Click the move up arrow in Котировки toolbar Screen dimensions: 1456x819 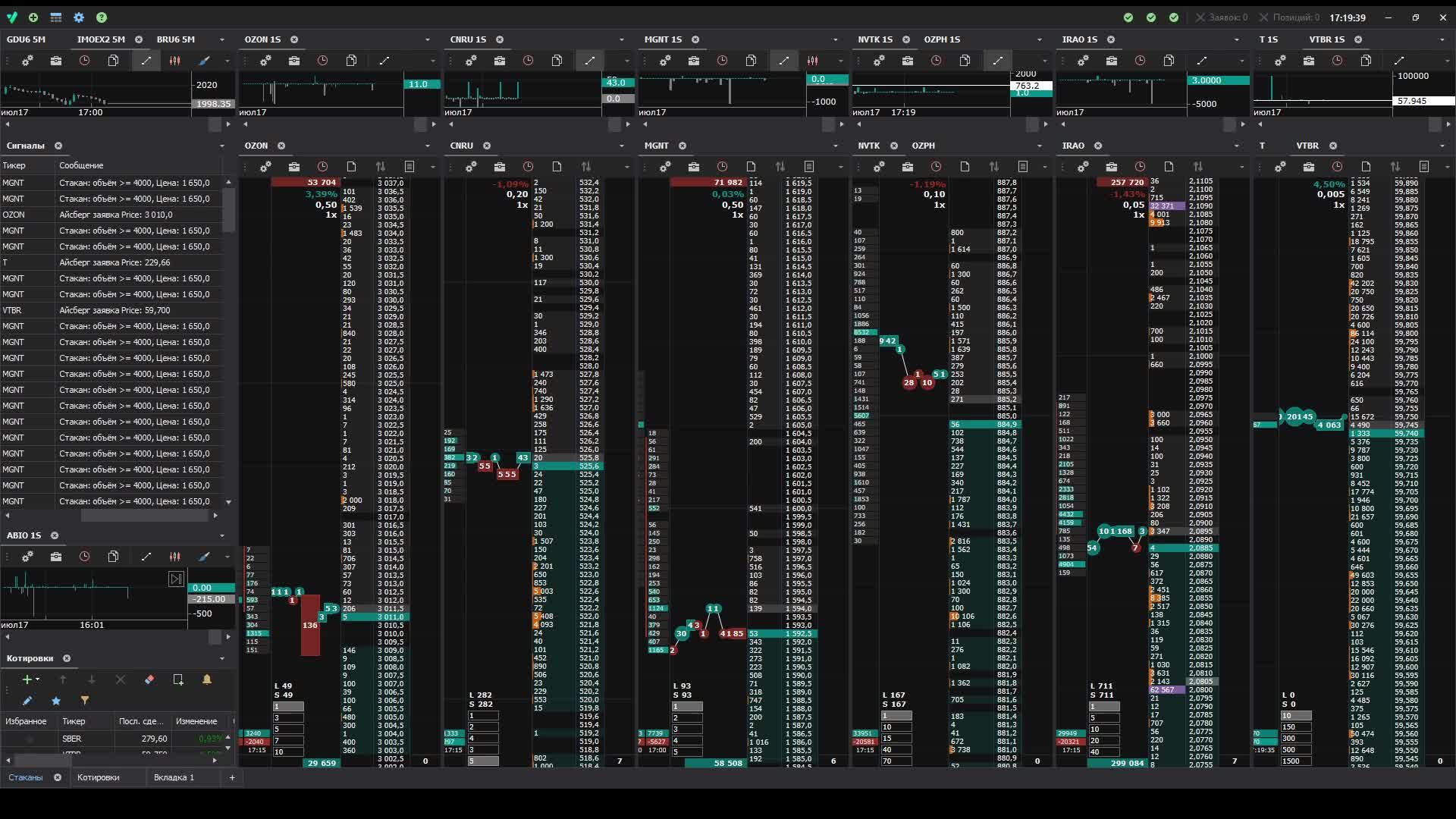(x=63, y=679)
